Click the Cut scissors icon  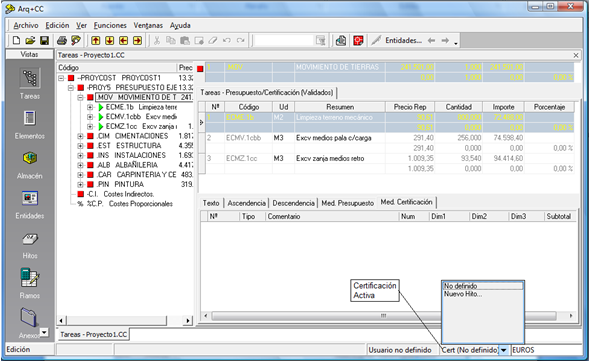tap(157, 40)
